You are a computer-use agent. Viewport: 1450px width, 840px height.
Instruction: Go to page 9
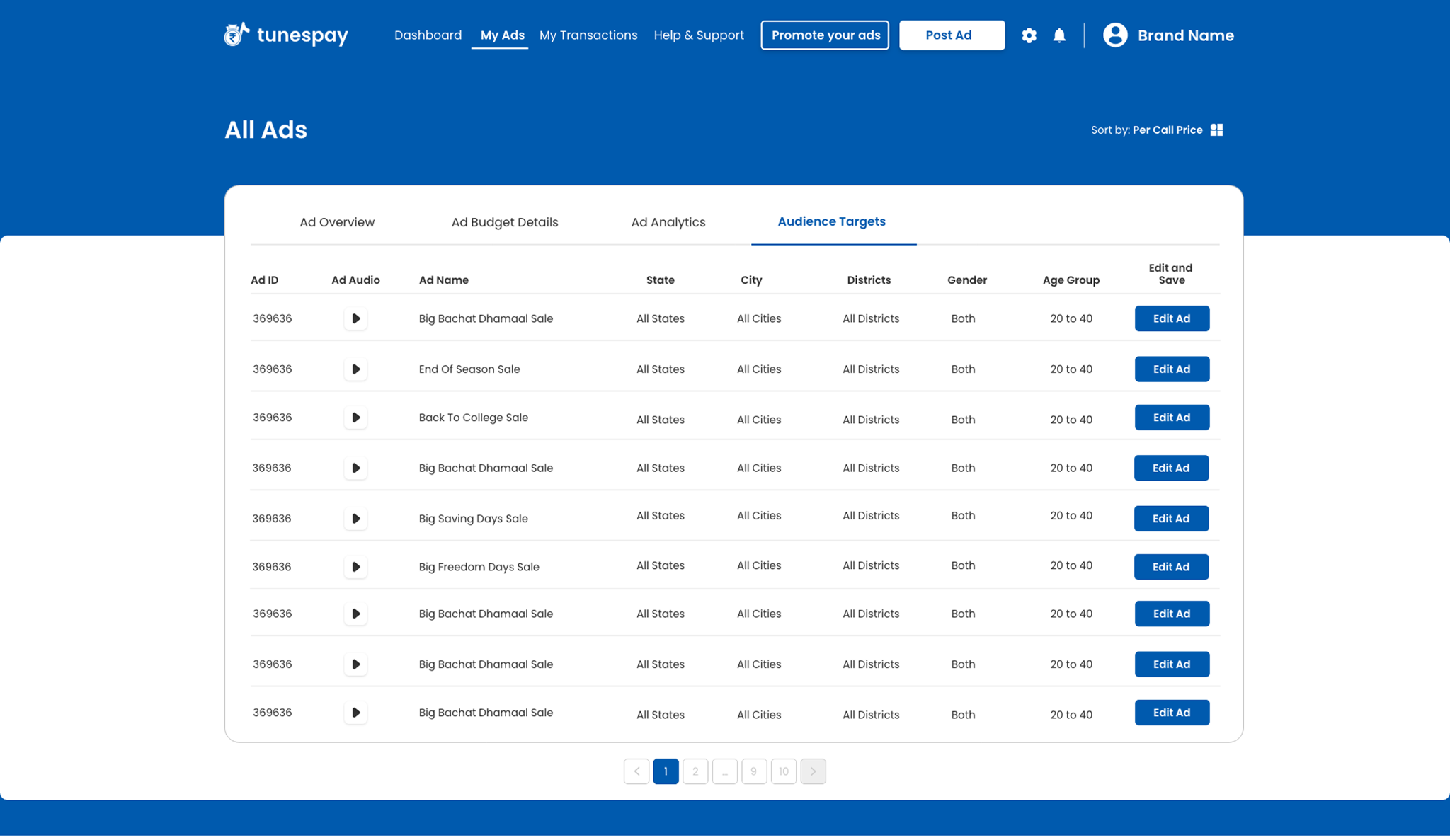click(x=754, y=771)
